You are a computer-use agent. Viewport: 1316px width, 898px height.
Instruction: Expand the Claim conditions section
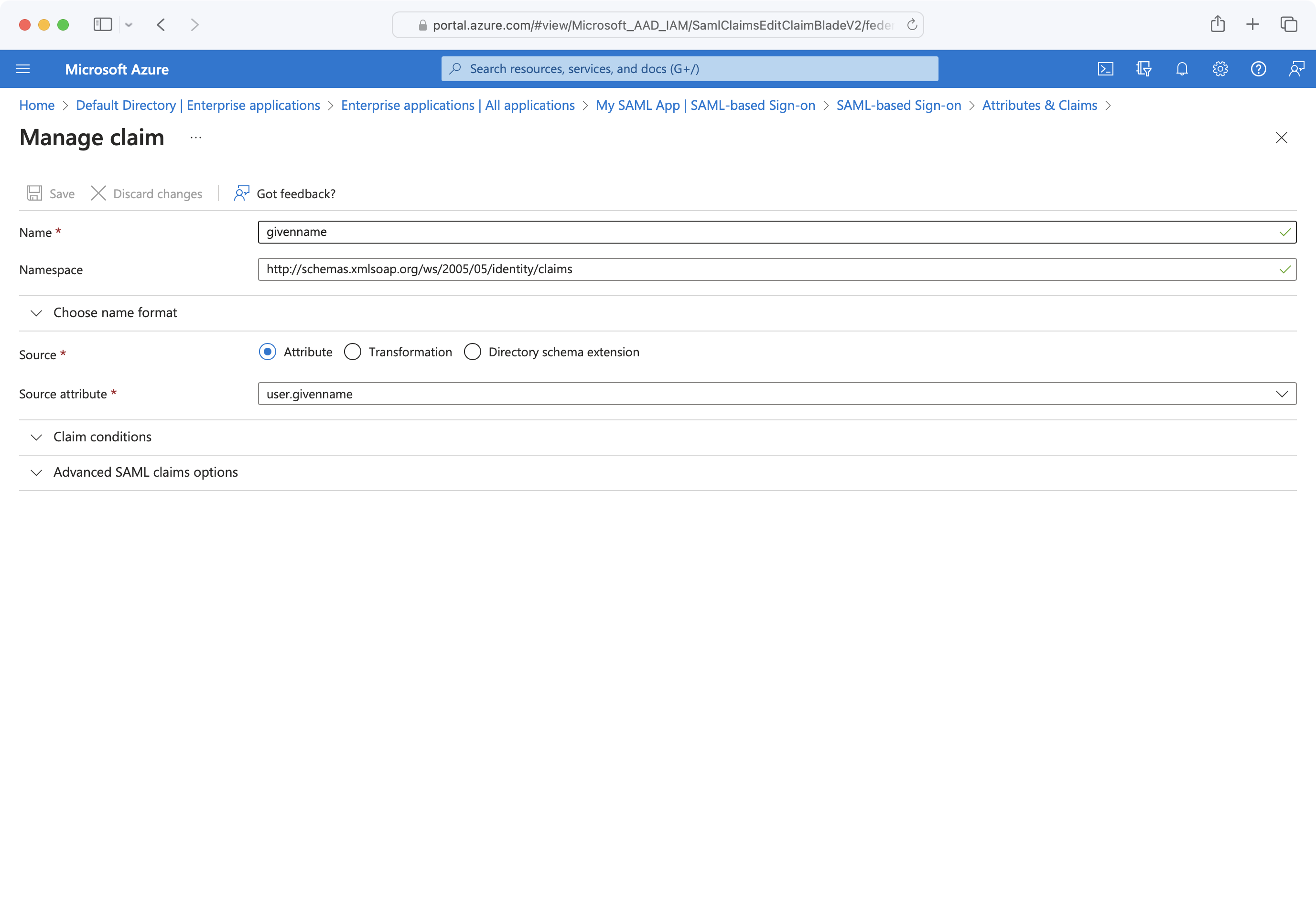click(102, 437)
